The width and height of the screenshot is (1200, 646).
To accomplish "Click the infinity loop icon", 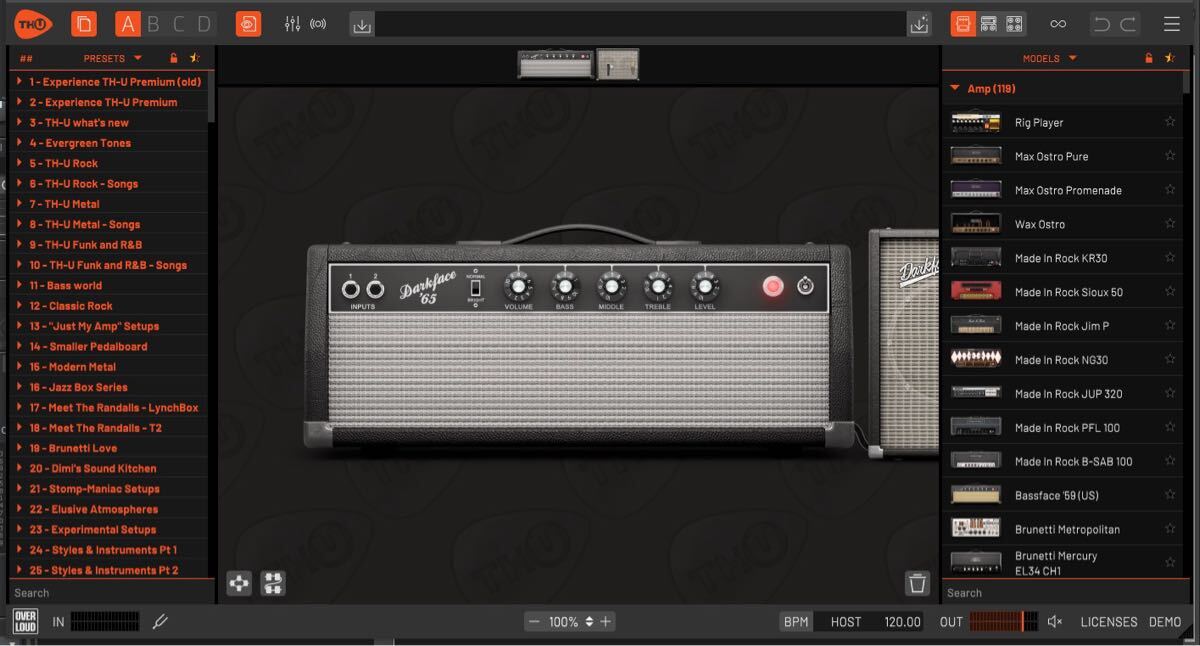I will [1058, 24].
